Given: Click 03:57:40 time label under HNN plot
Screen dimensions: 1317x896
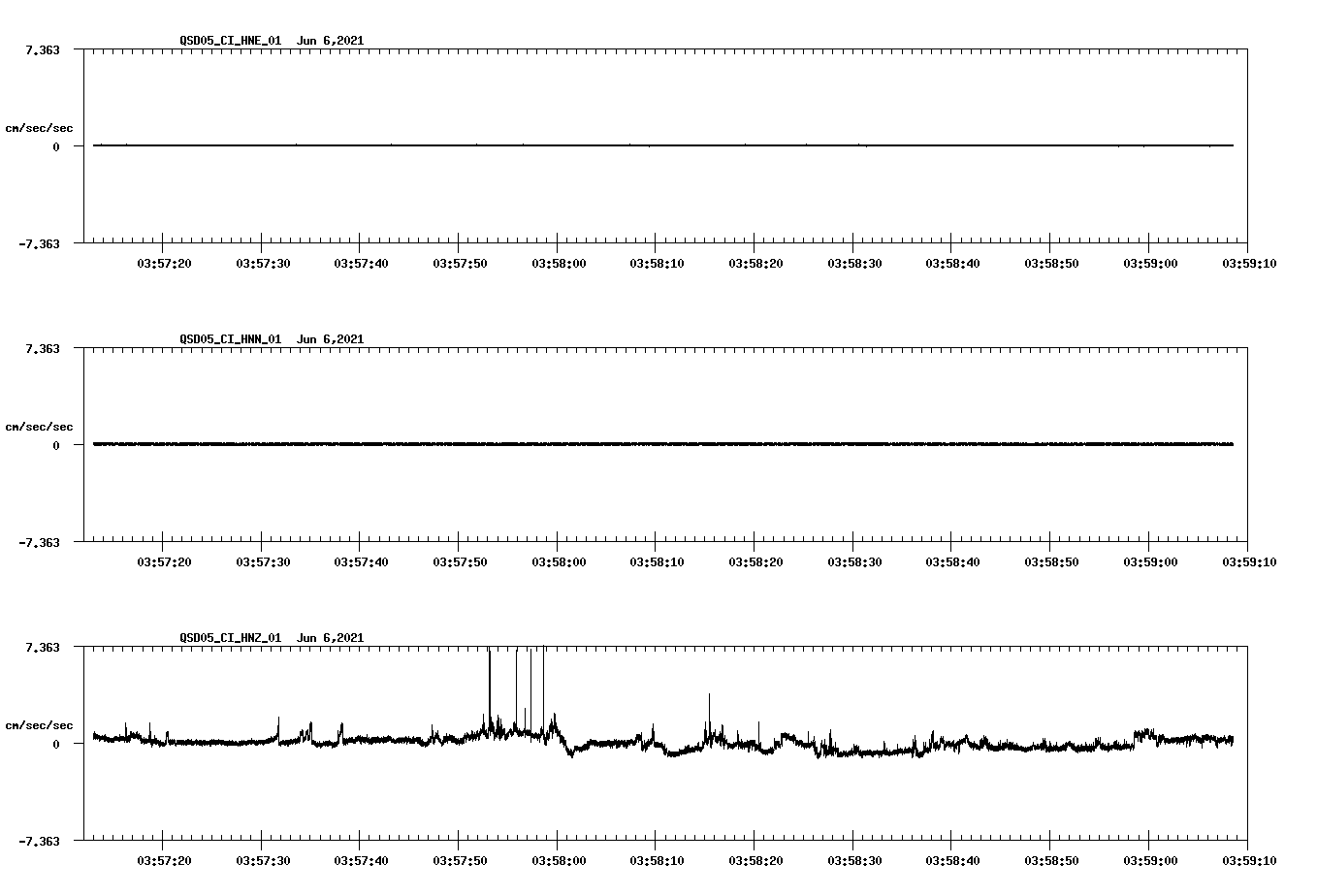Looking at the screenshot, I should point(361,562).
